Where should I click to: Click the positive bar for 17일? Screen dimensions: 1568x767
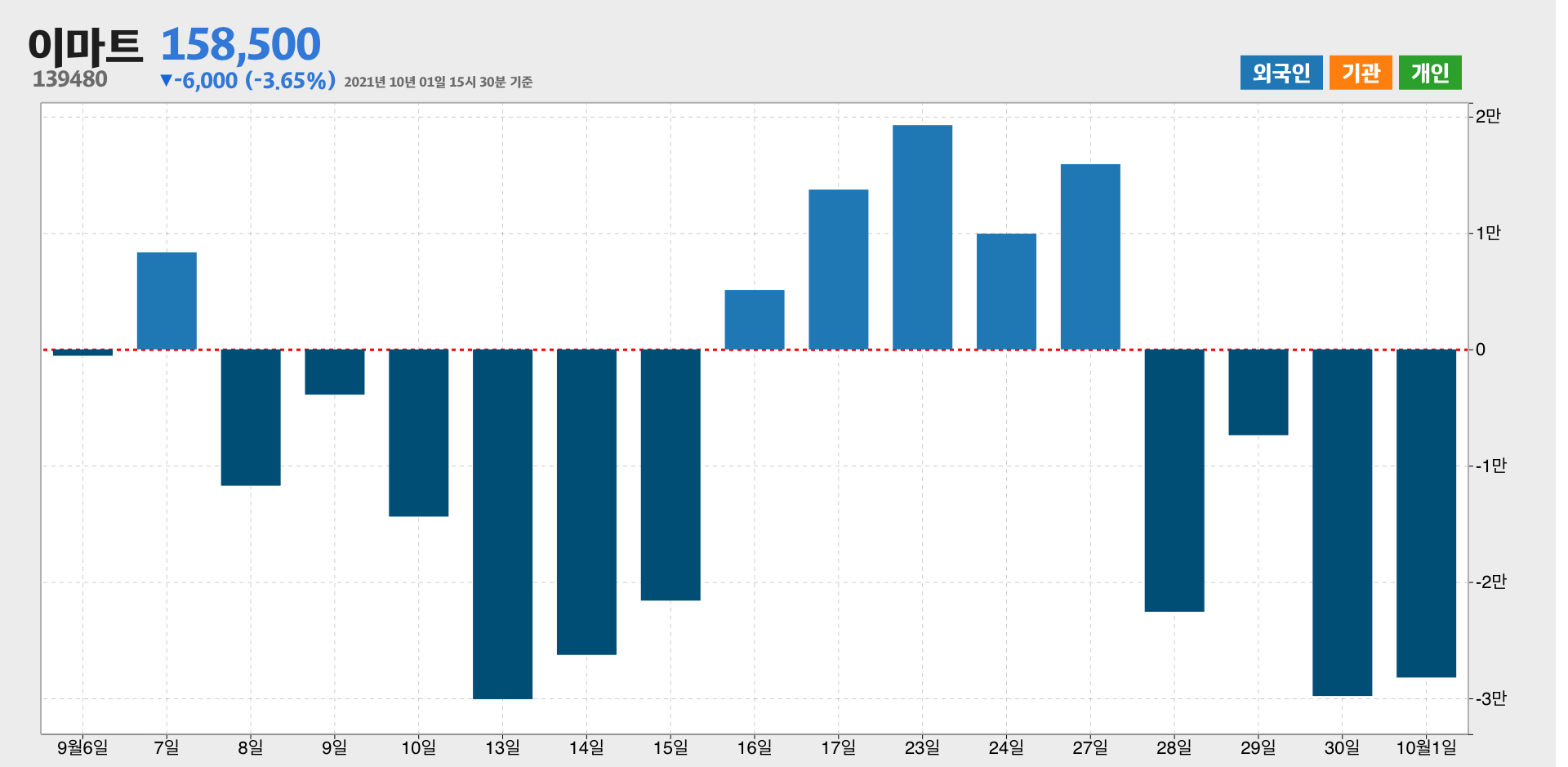(x=839, y=270)
